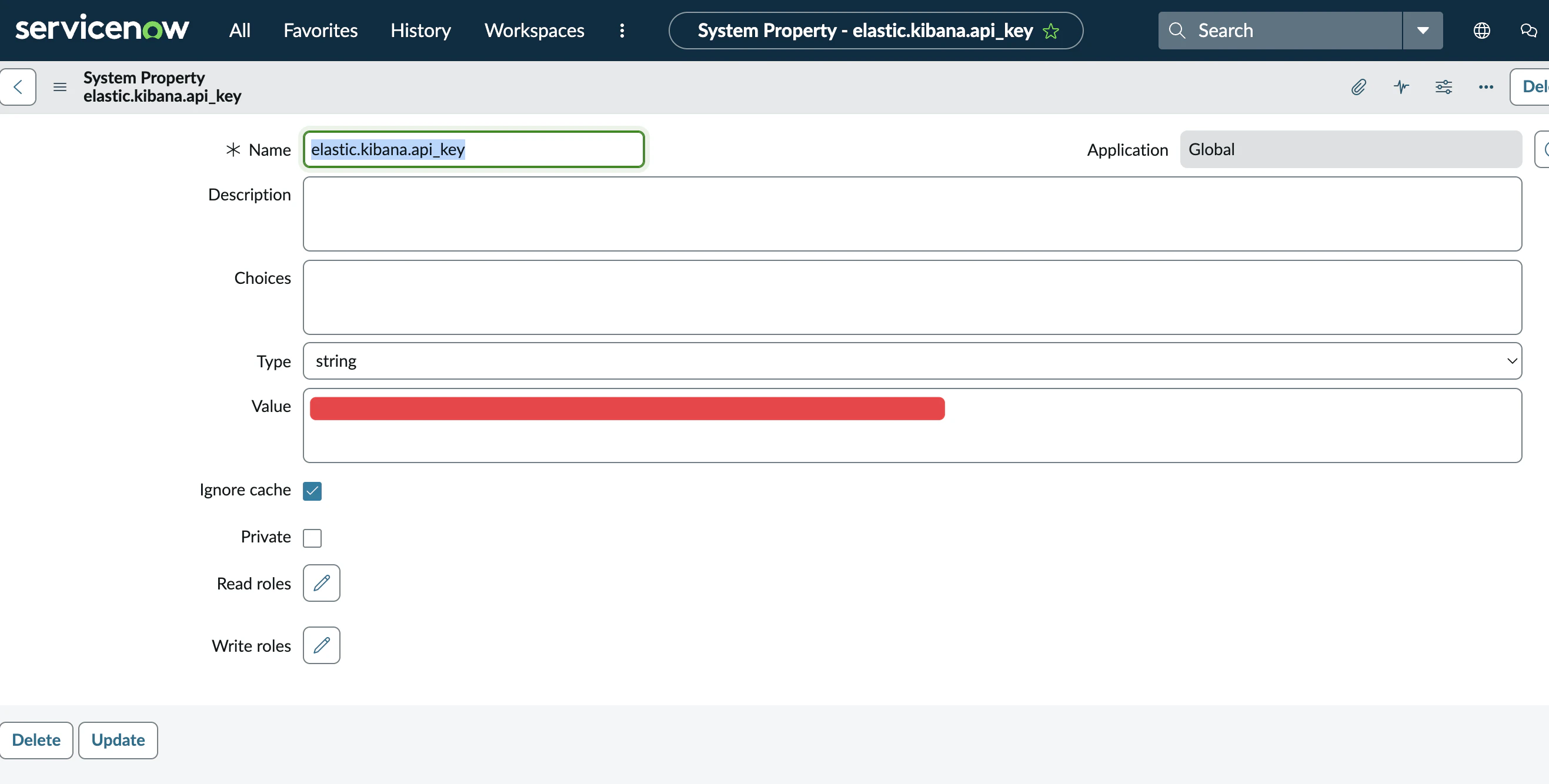
Task: Click the Update button
Action: tap(118, 740)
